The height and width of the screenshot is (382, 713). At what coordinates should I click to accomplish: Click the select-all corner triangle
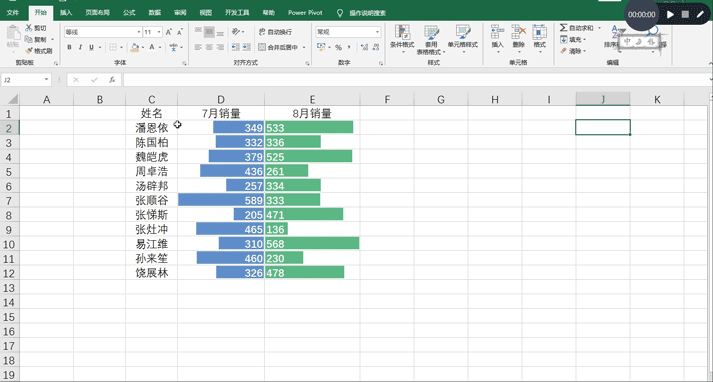point(13,99)
